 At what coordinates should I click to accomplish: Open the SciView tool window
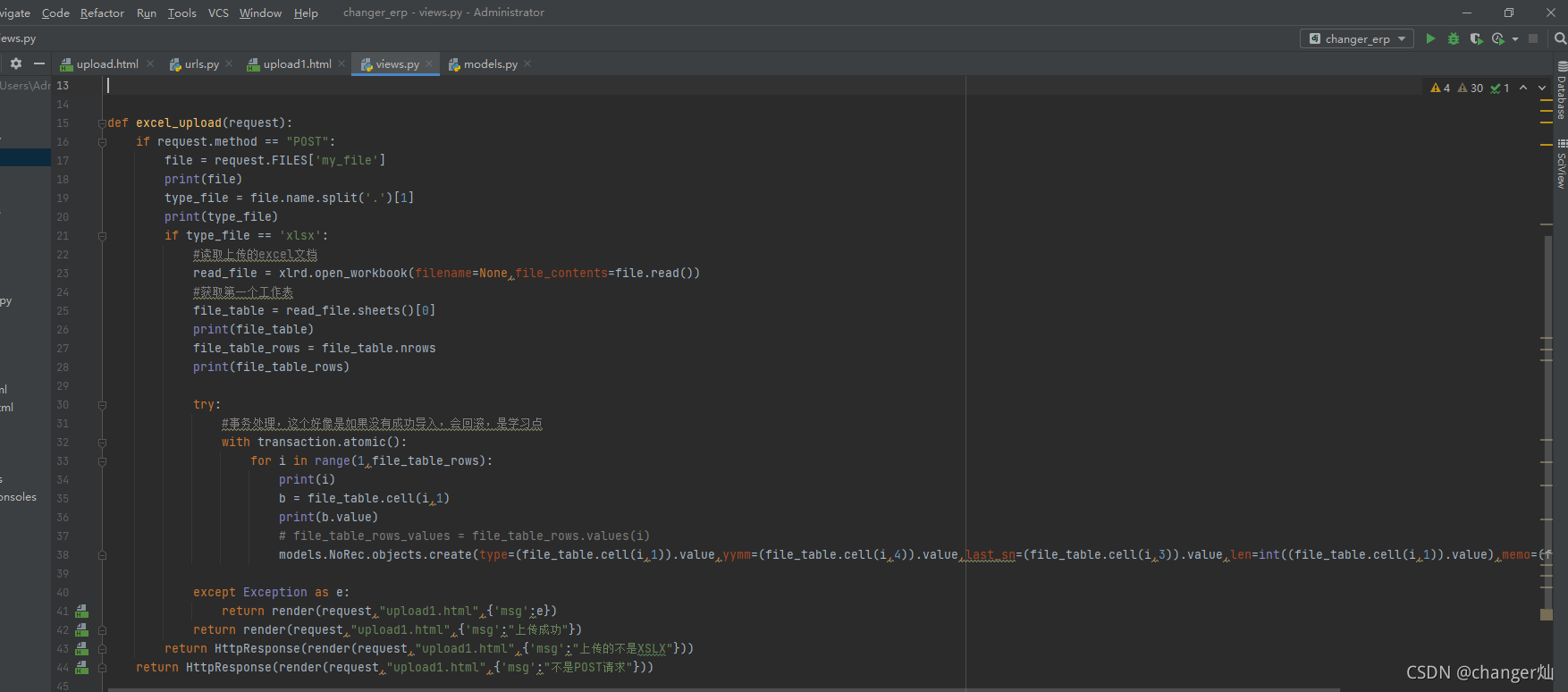[1562, 164]
